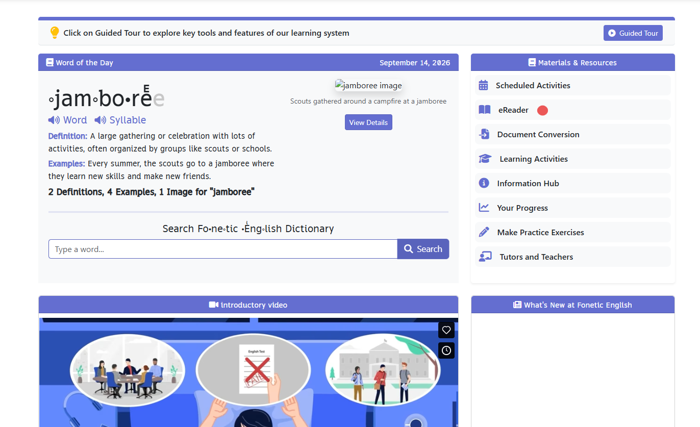Image resolution: width=700 pixels, height=427 pixels.
Task: Click the newspaper icon in What's New header
Action: 517,305
